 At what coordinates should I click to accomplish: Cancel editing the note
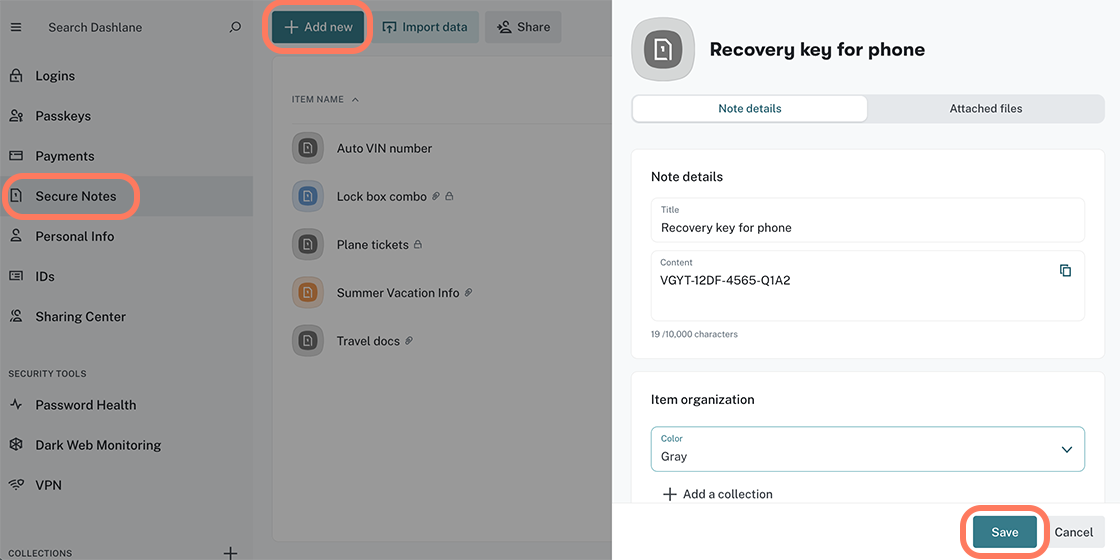(x=1073, y=532)
